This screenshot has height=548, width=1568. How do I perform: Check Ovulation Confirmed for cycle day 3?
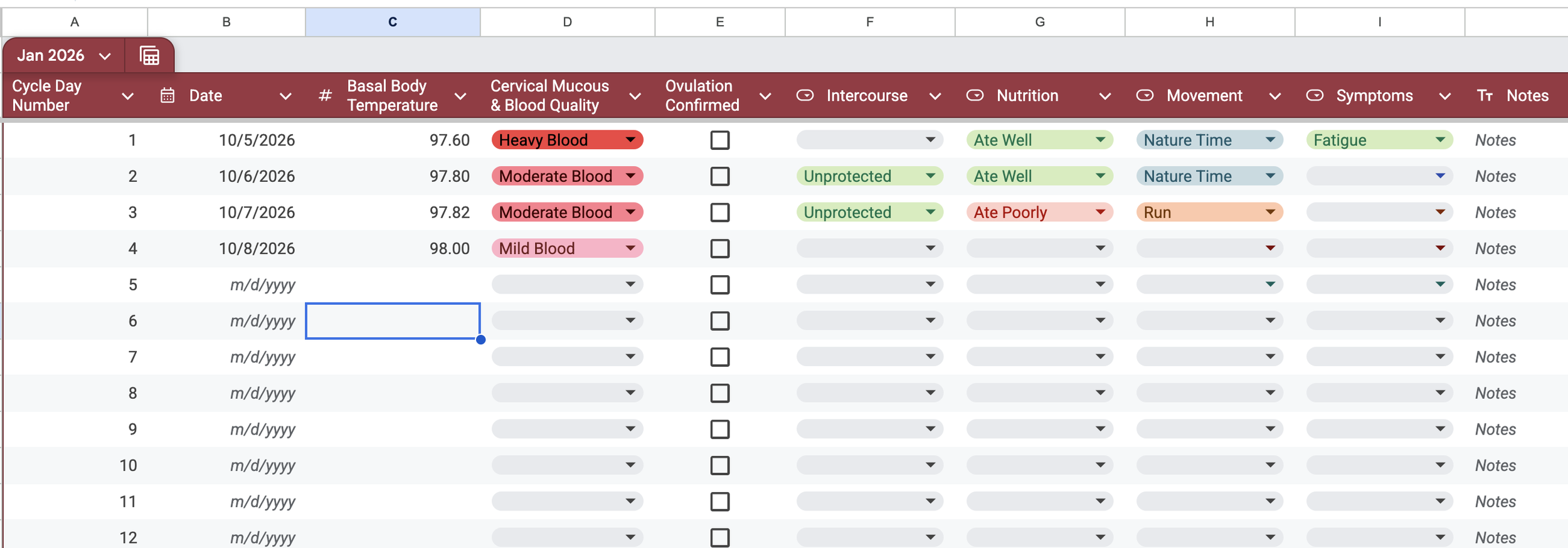pos(719,213)
